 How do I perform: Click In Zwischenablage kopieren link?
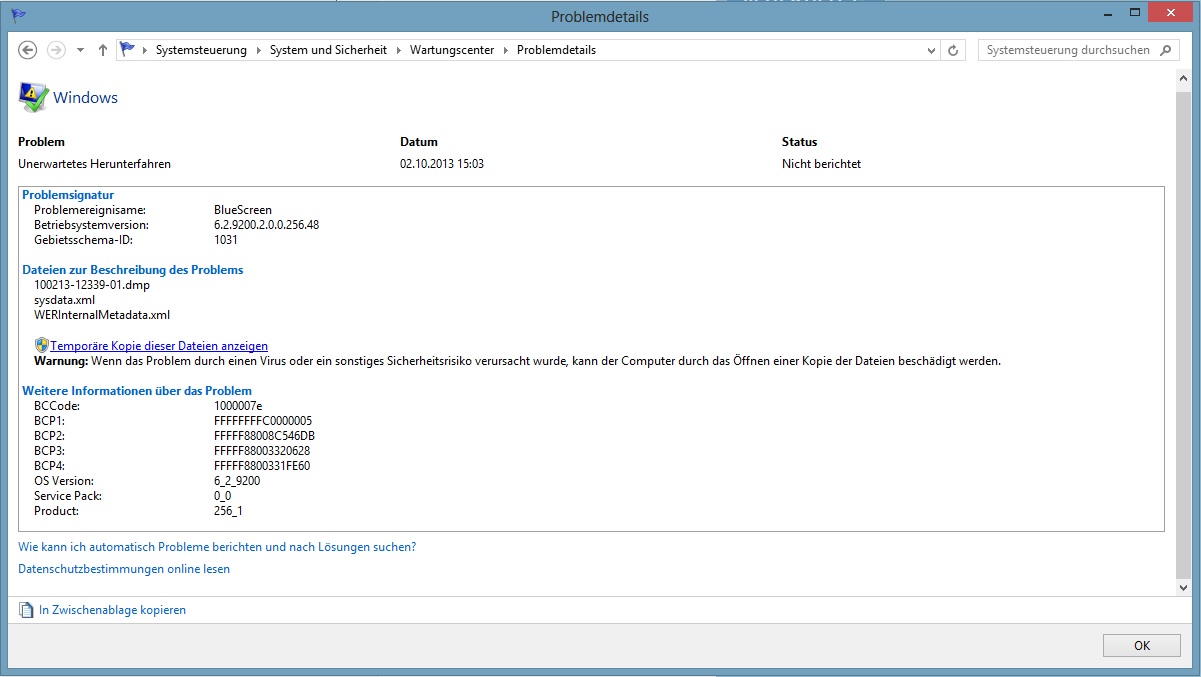(x=112, y=610)
